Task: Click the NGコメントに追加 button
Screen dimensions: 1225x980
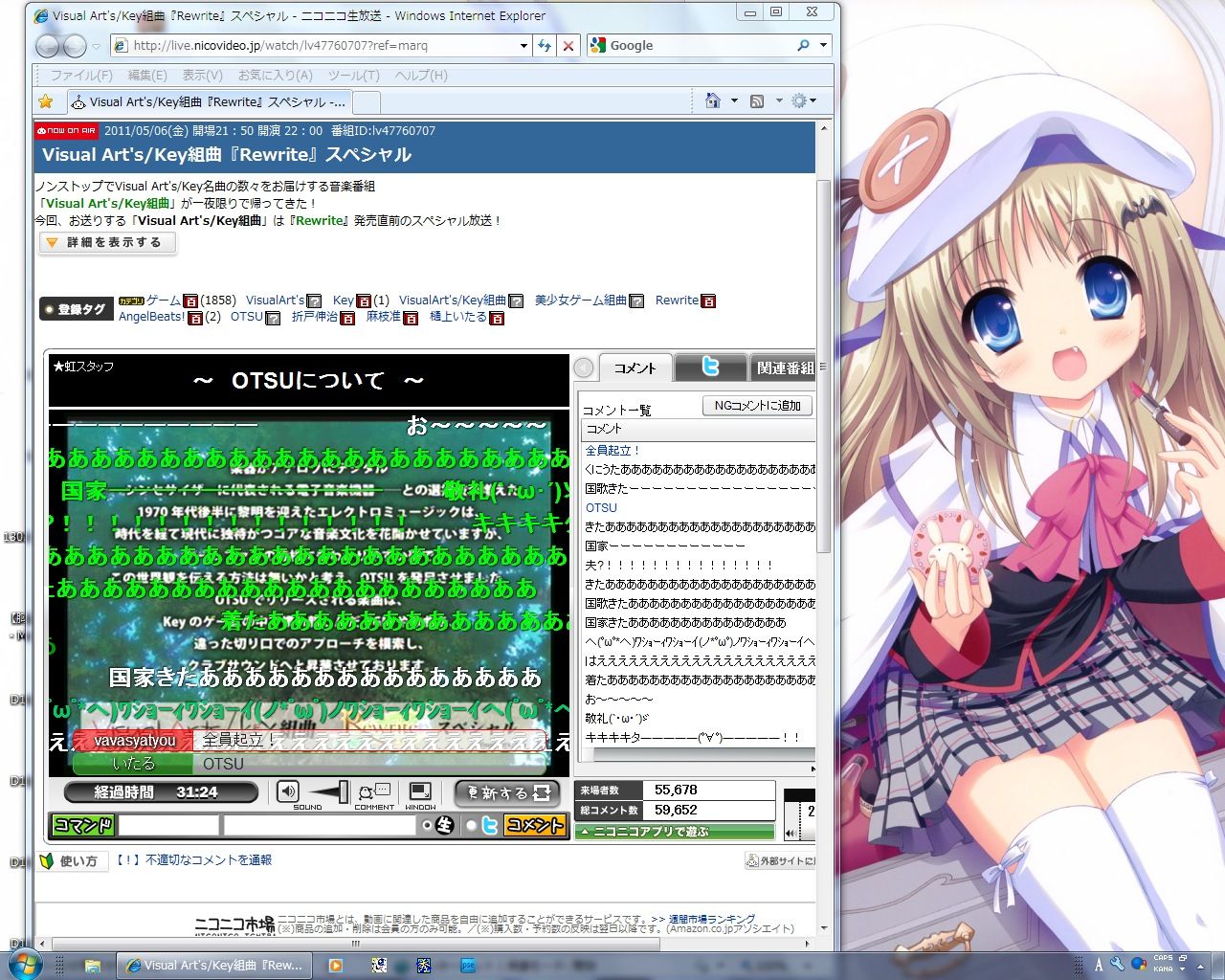Action: pos(757,406)
